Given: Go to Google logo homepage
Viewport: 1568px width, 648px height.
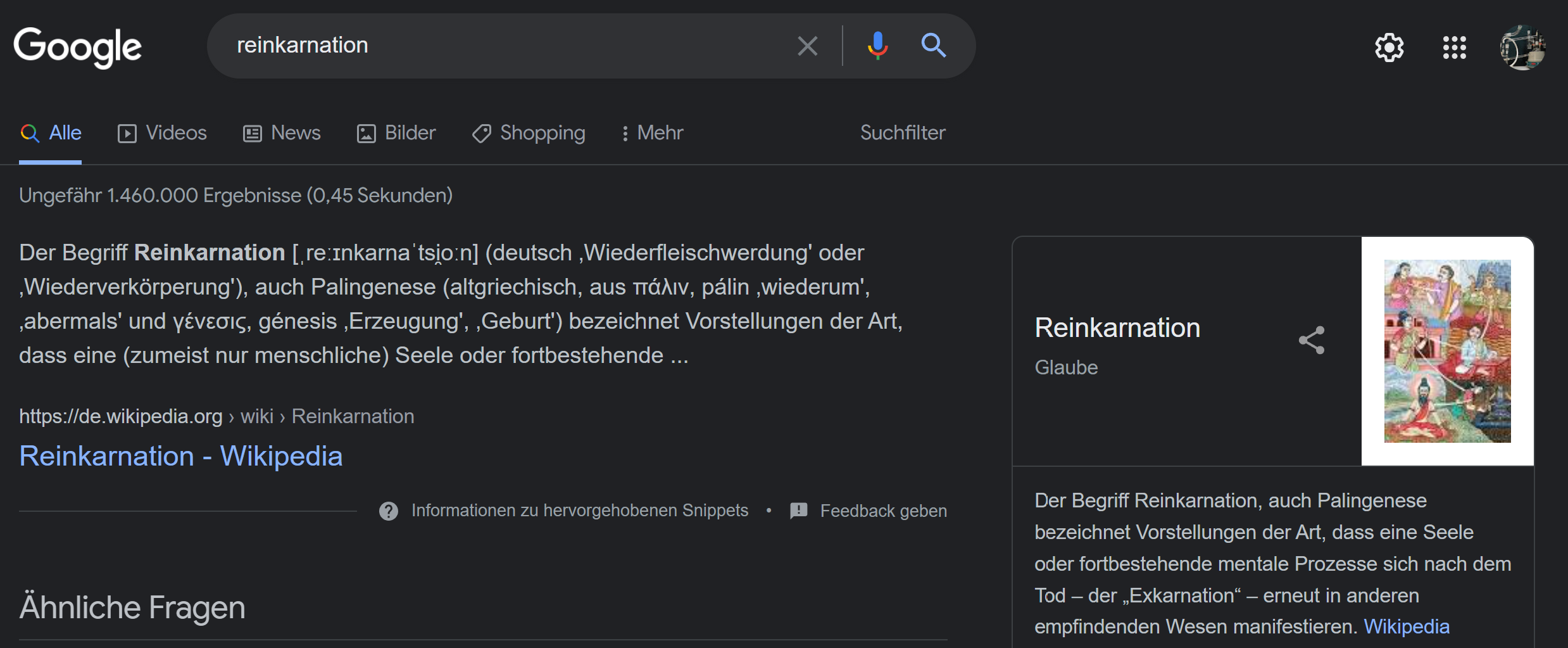Looking at the screenshot, I should (x=78, y=48).
